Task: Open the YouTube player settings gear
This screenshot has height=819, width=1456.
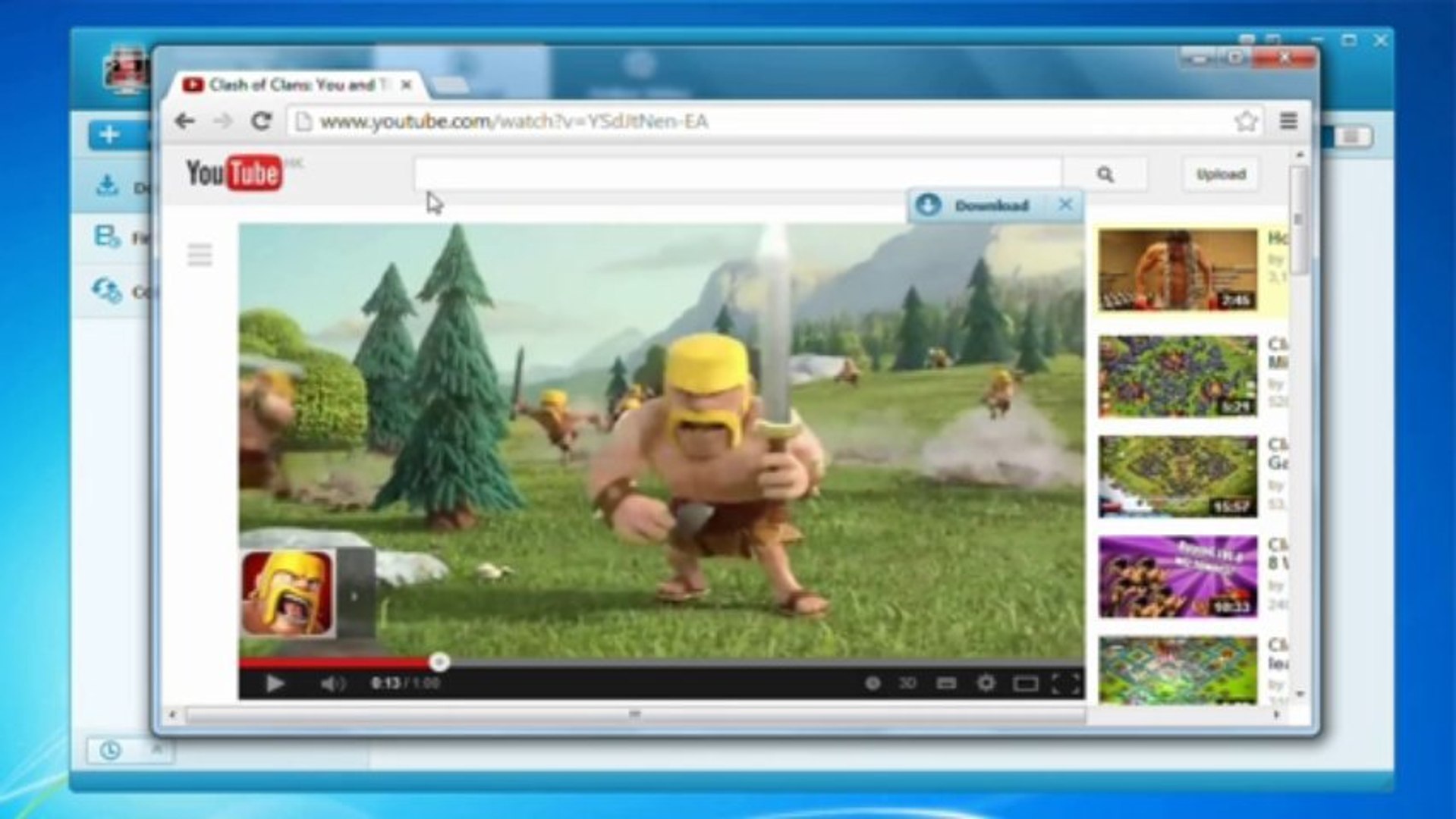Action: click(x=986, y=683)
